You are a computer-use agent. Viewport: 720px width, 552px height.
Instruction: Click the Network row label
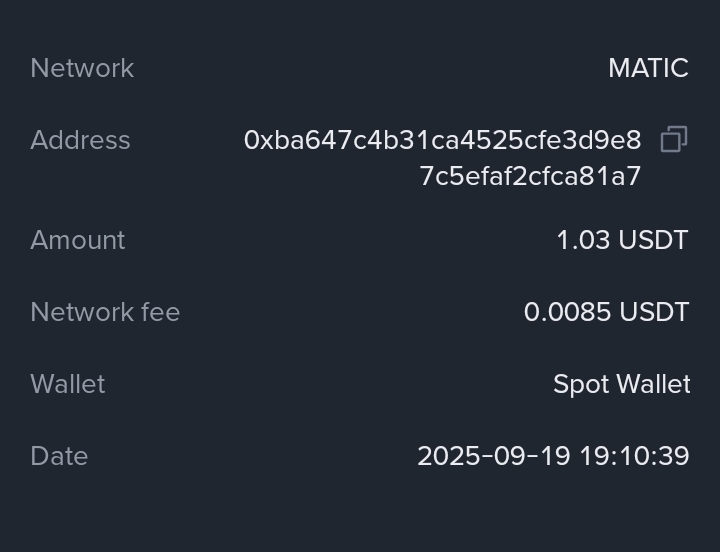(x=82, y=68)
